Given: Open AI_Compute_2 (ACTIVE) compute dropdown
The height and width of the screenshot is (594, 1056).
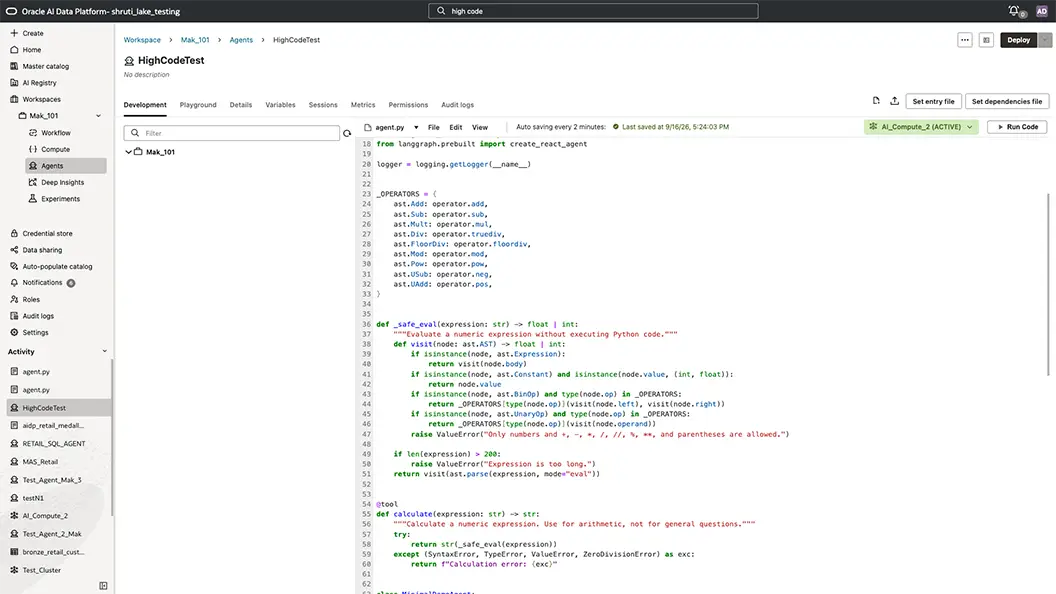Looking at the screenshot, I should (x=921, y=127).
